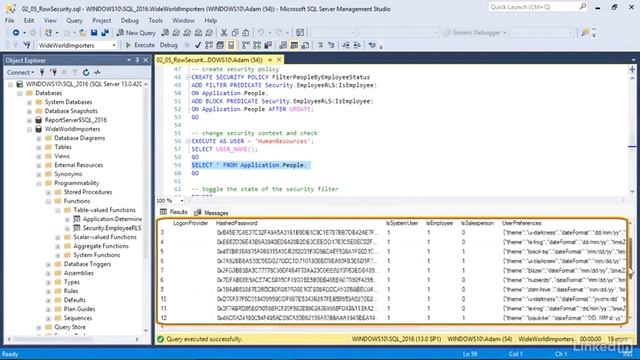
Task: Click the HashedPassword column header
Action: coord(236,223)
